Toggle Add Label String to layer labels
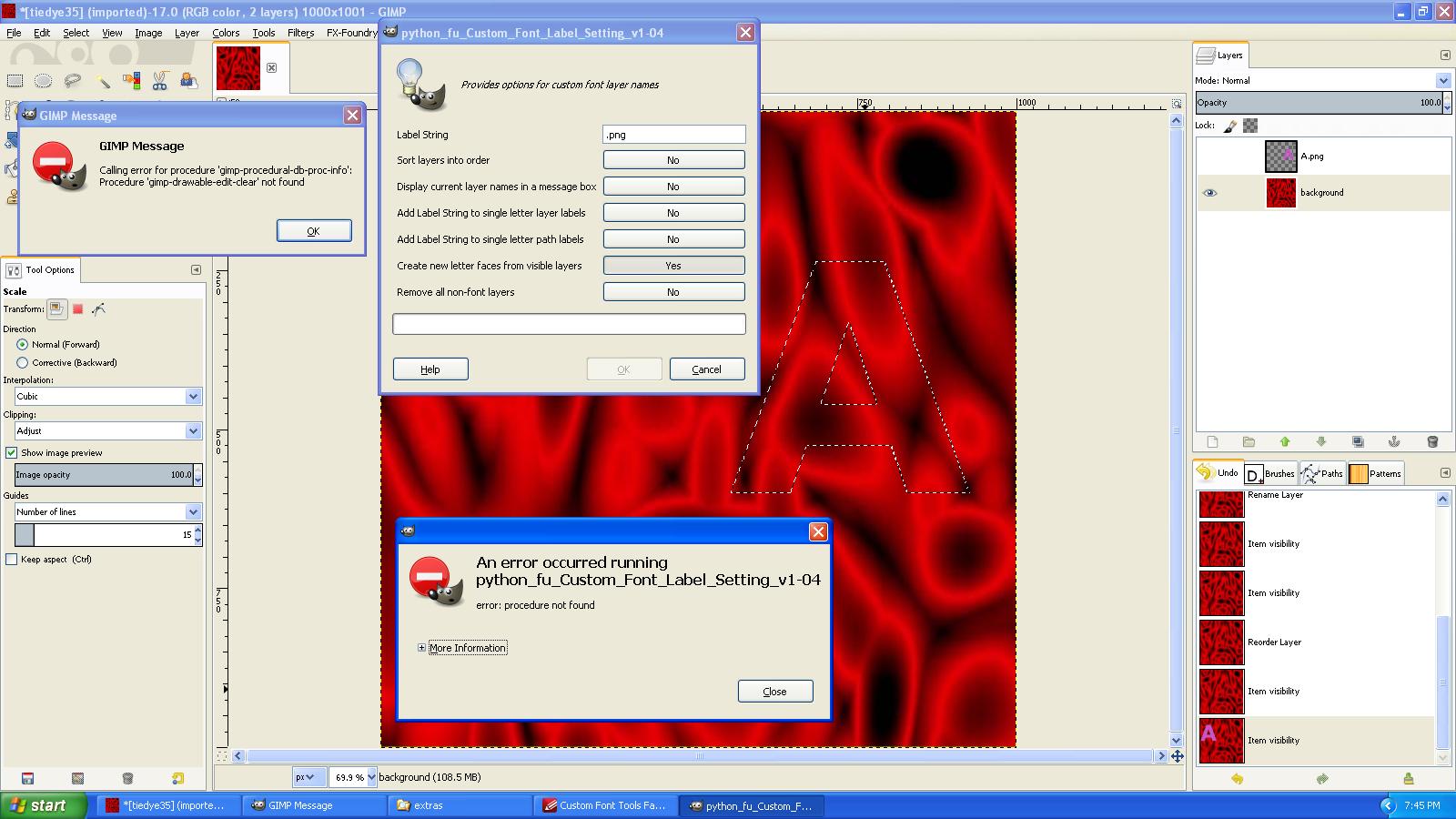Viewport: 1456px width, 819px height. point(673,213)
